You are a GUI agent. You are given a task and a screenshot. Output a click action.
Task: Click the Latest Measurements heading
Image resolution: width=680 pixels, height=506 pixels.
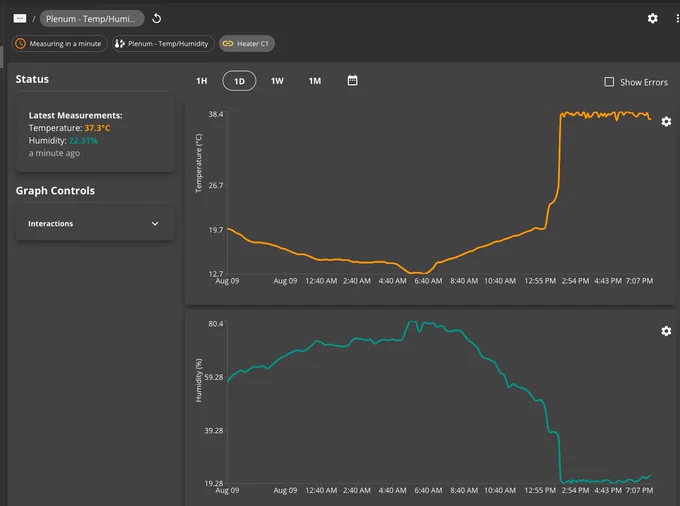click(75, 115)
